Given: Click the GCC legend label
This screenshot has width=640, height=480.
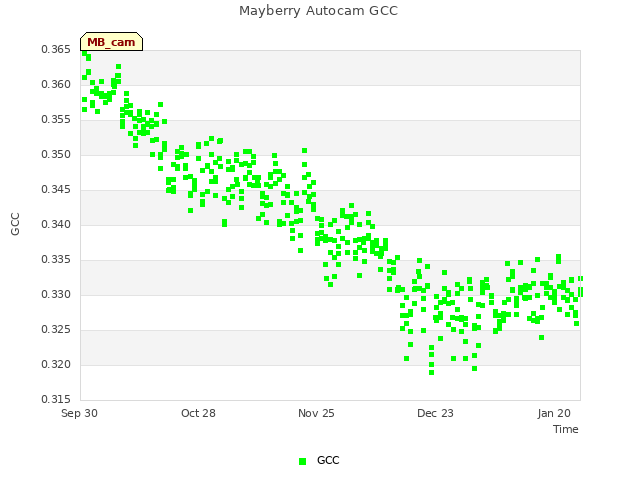Looking at the screenshot, I should (x=328, y=460).
